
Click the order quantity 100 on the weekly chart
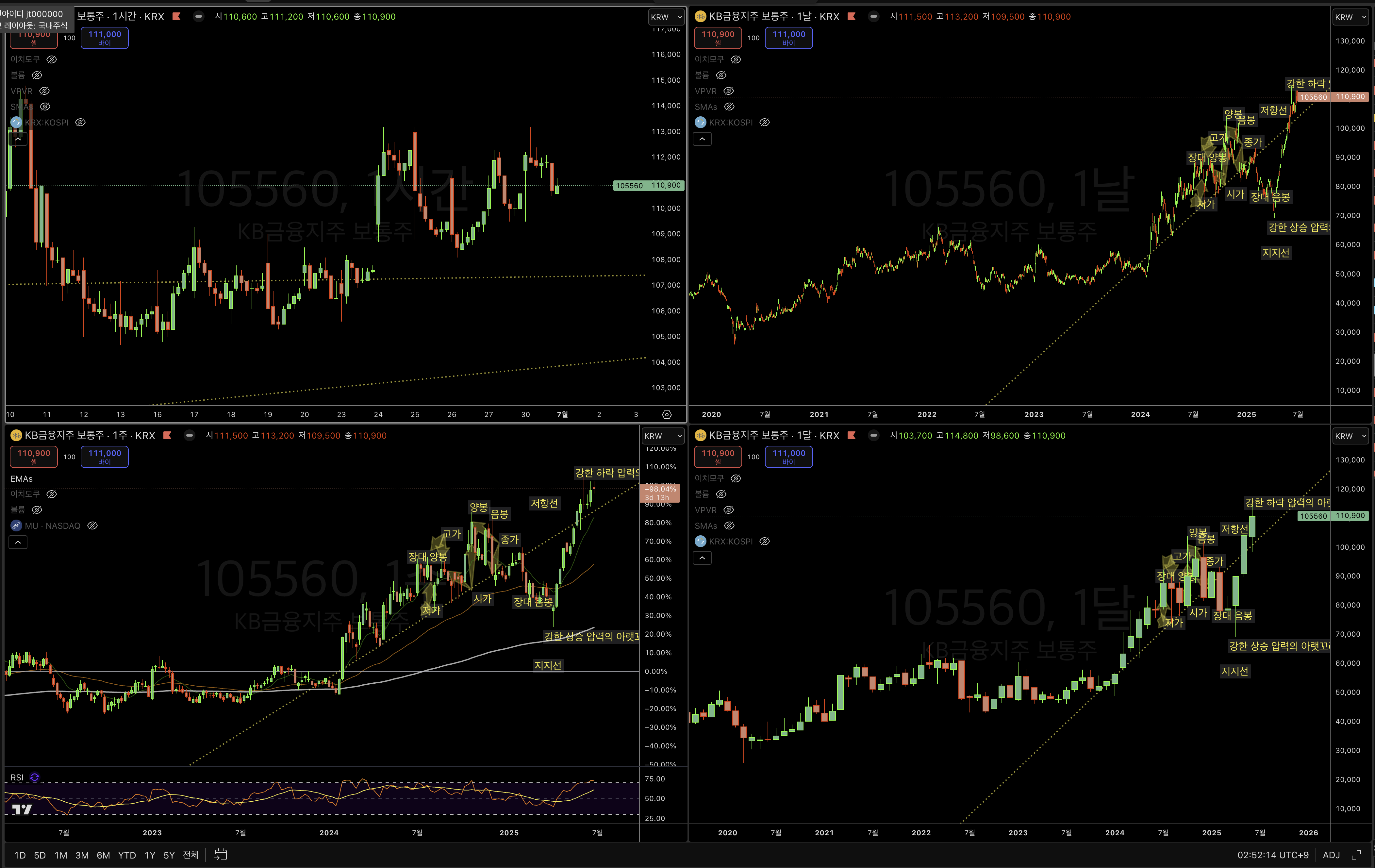pos(69,456)
